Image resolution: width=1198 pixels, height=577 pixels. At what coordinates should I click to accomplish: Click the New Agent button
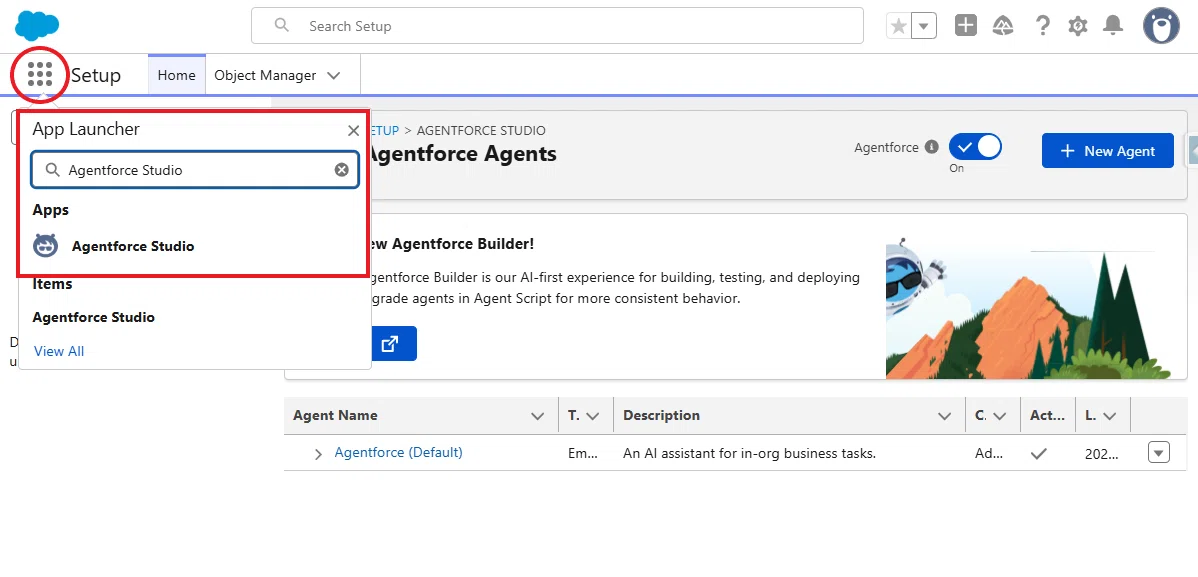point(1108,151)
